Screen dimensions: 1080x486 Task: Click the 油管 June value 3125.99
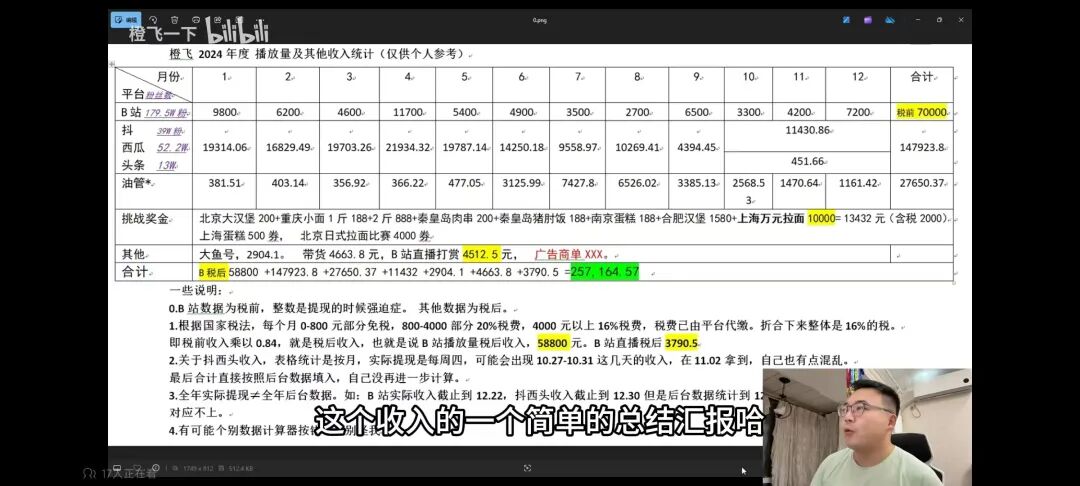pos(521,183)
